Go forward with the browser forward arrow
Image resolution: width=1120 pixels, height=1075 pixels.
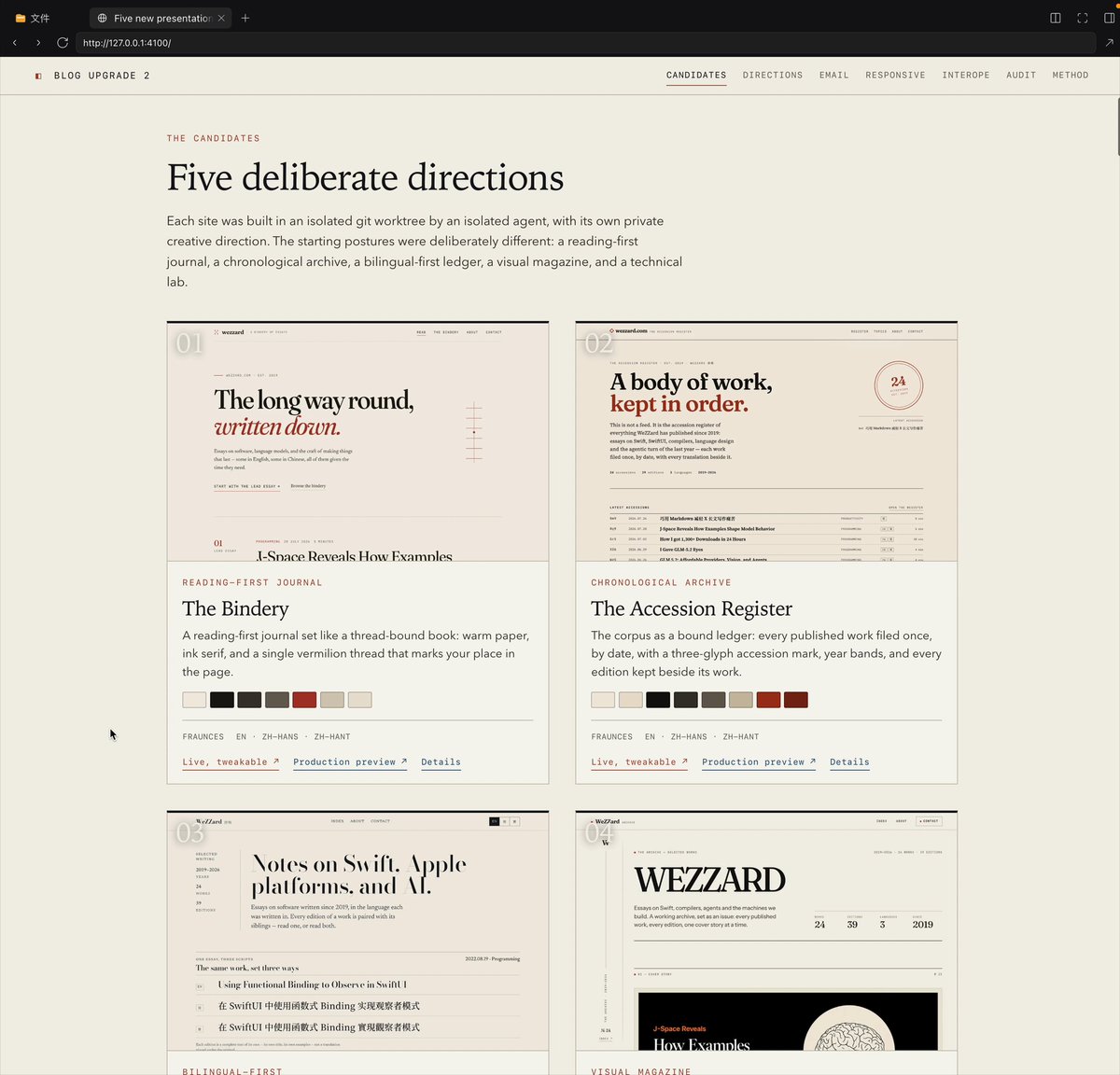(x=38, y=43)
